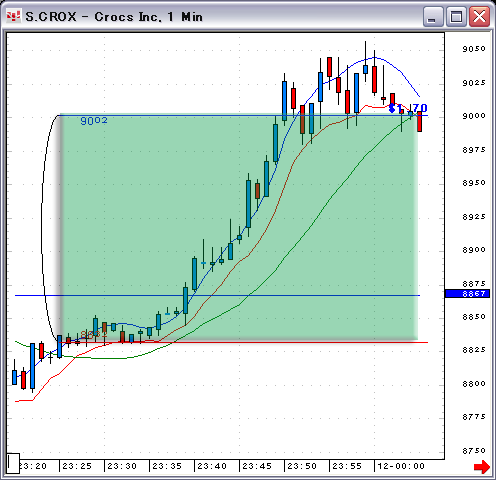Click the 8950 price axis label
496x480 pixels.
pyautogui.click(x=474, y=183)
